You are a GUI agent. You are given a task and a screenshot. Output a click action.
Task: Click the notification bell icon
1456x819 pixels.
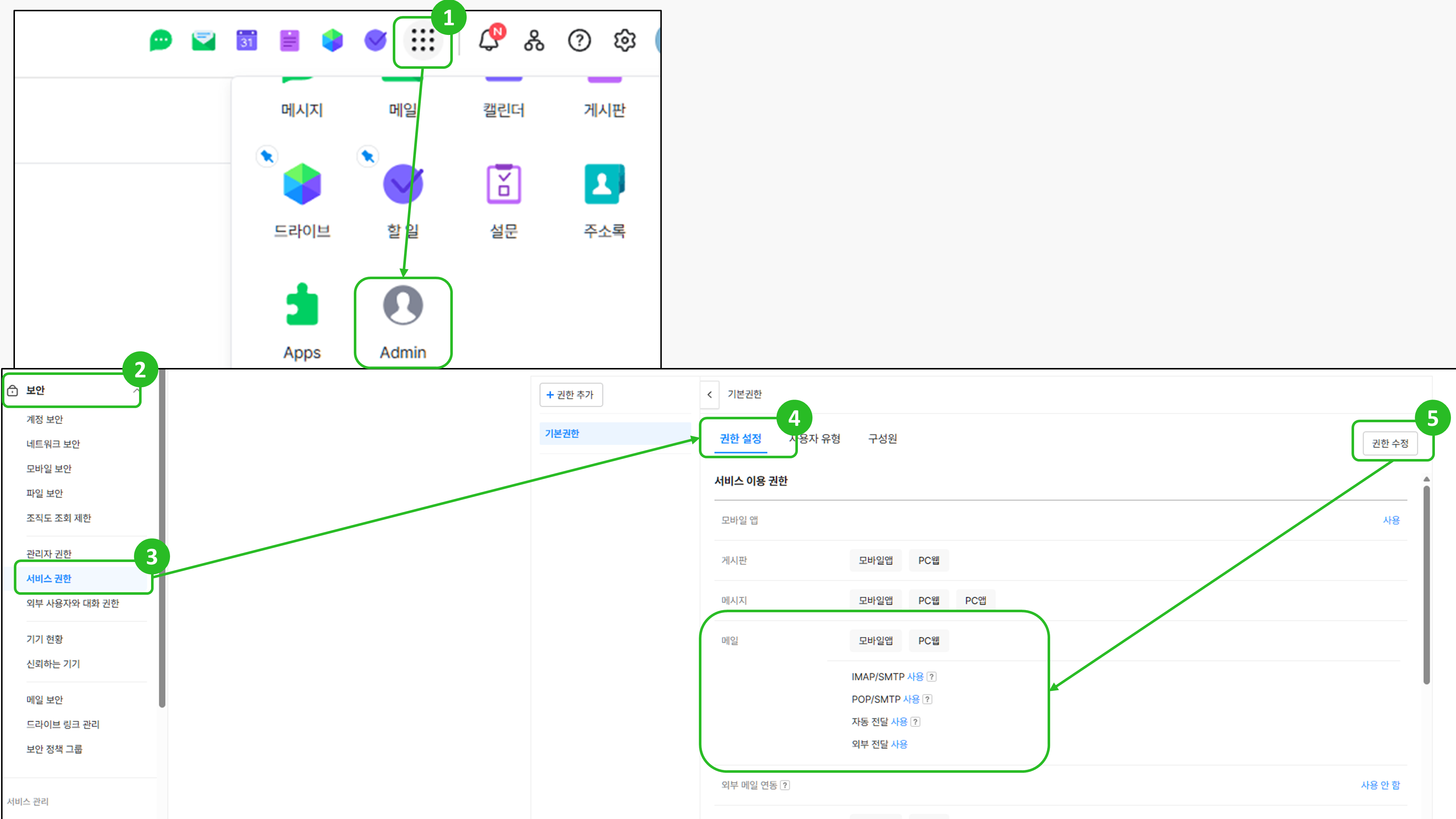coord(490,41)
